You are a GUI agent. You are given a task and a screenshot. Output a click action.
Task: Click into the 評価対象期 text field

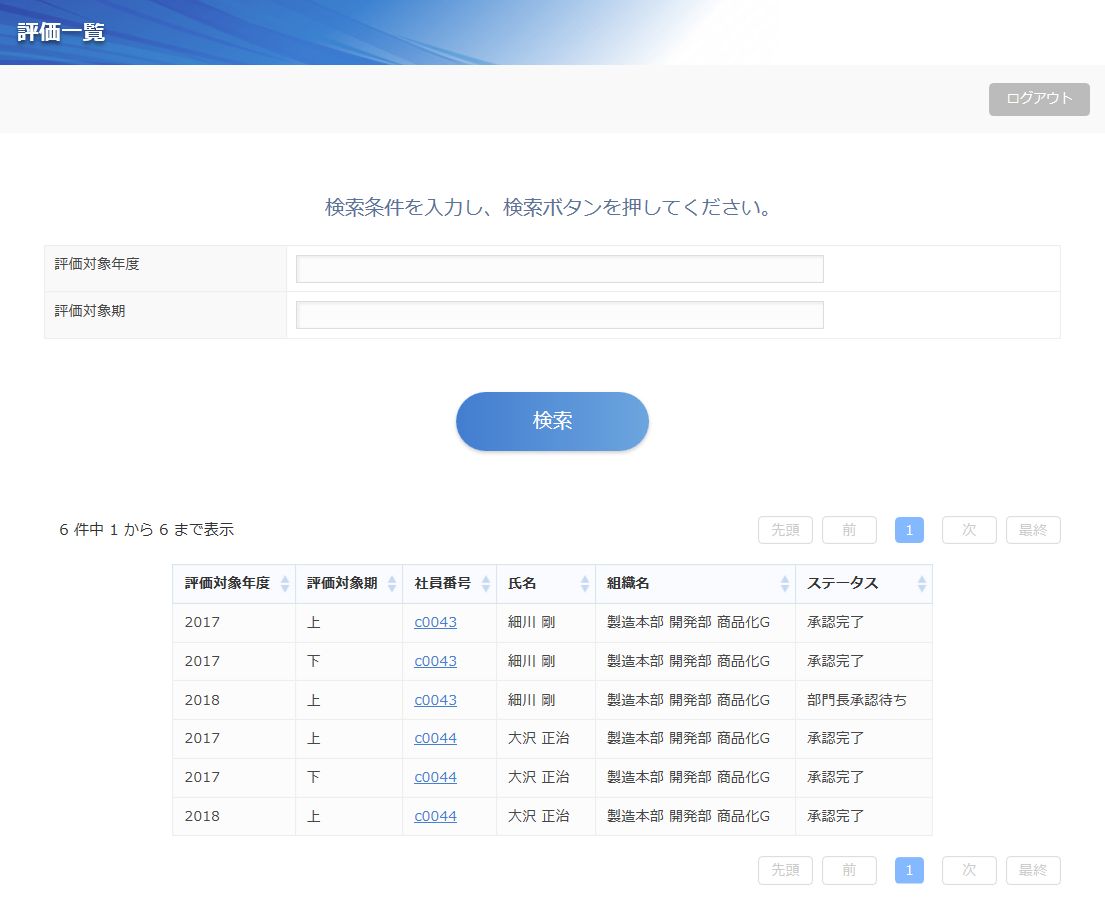click(560, 315)
